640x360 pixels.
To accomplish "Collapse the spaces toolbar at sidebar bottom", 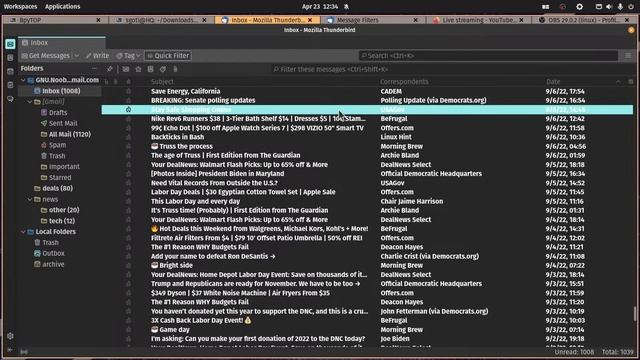I will (10, 350).
